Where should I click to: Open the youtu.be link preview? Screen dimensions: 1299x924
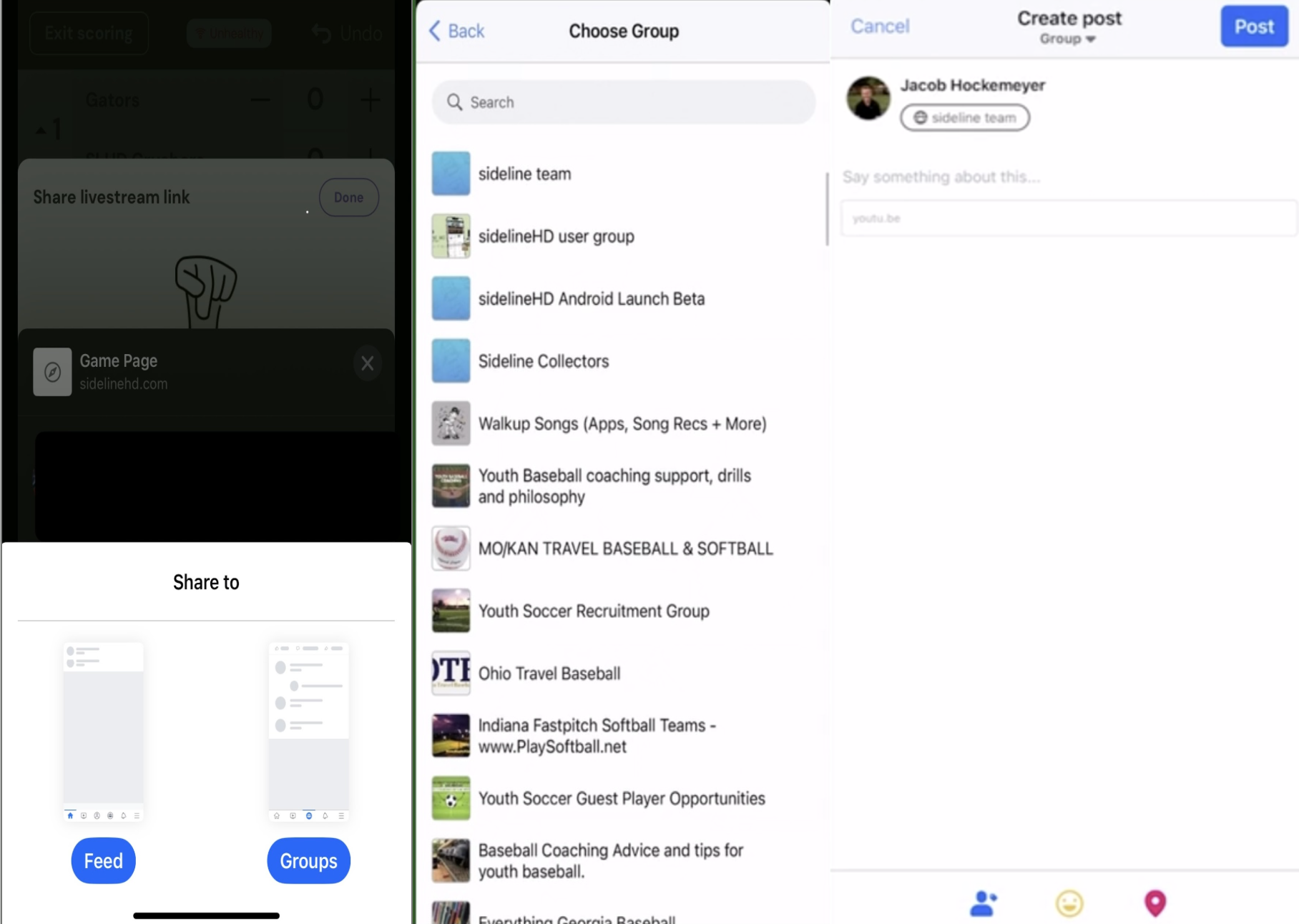[1069, 218]
